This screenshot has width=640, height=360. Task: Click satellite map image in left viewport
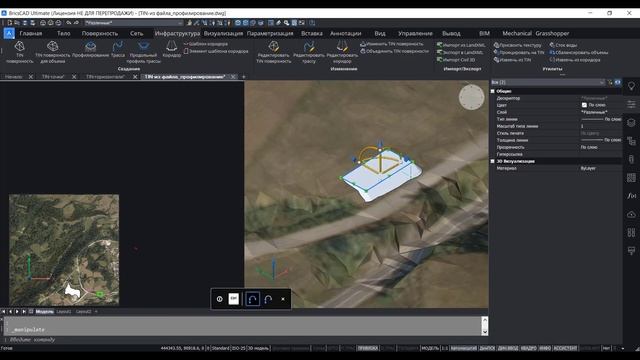[x=64, y=250]
